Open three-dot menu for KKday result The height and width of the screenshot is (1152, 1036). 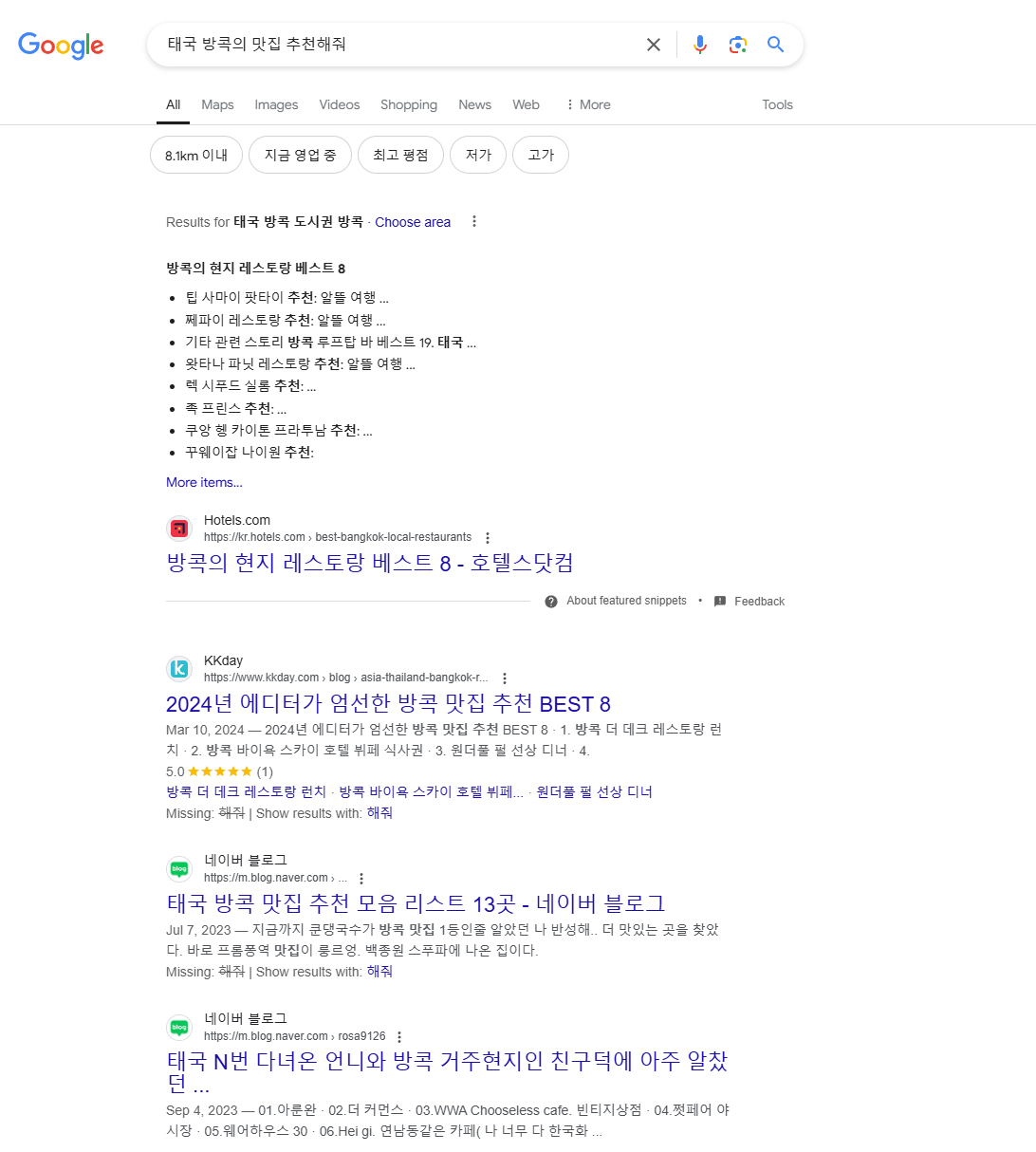click(x=505, y=678)
